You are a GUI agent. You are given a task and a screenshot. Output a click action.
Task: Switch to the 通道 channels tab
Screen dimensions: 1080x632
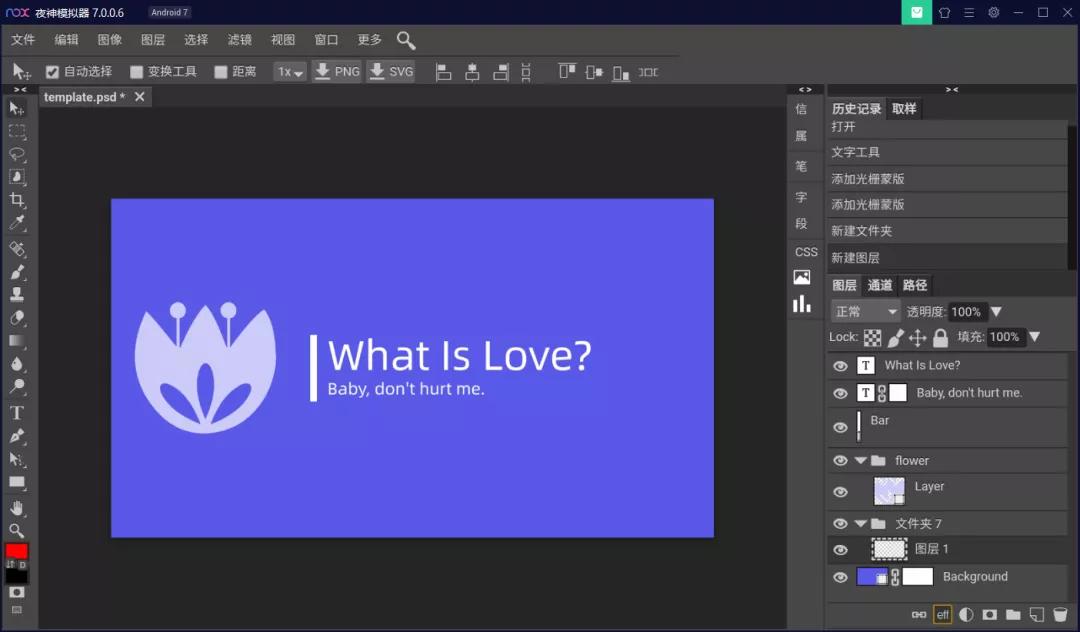[x=880, y=285]
